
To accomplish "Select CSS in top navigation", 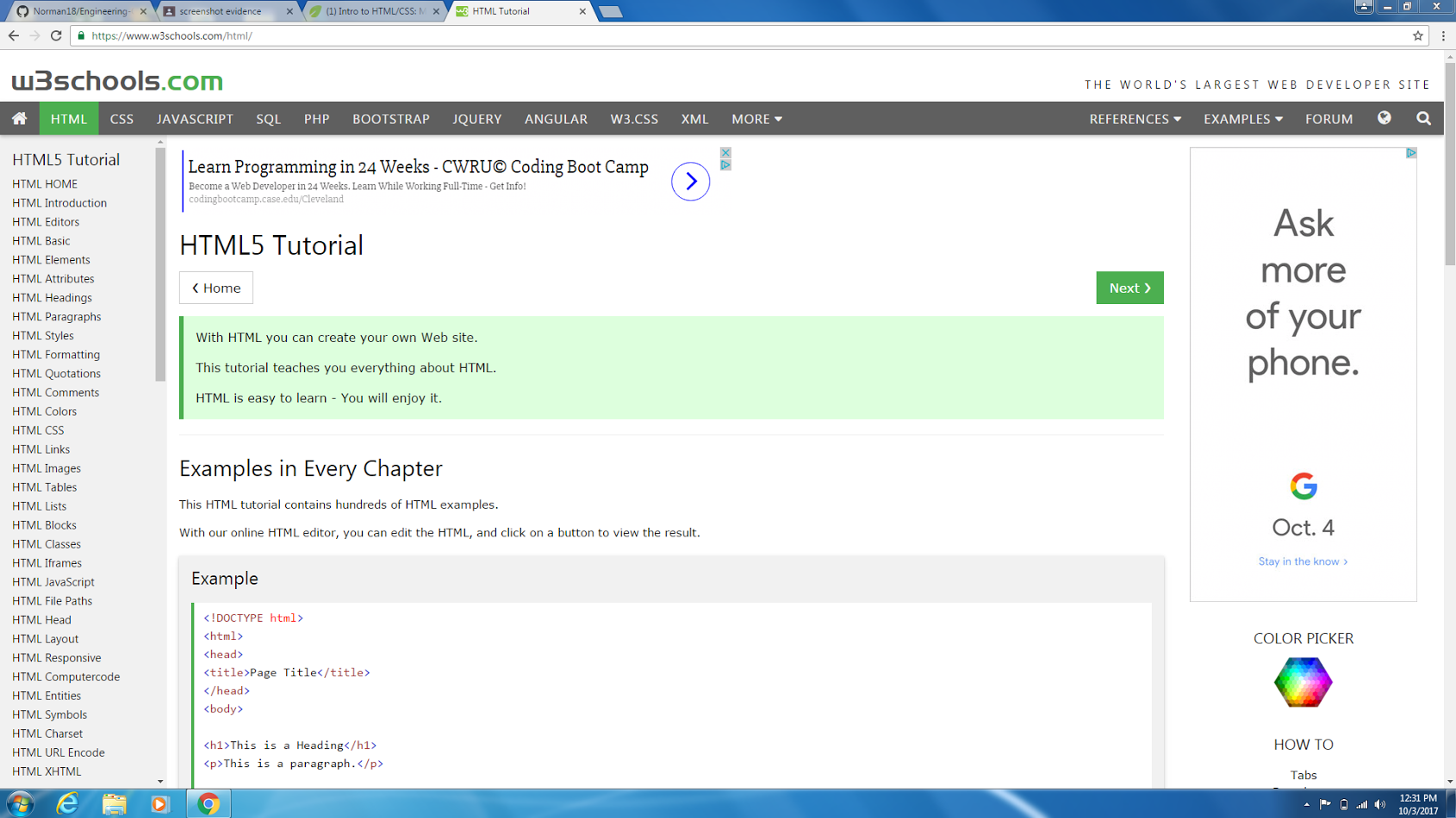I will pyautogui.click(x=121, y=119).
